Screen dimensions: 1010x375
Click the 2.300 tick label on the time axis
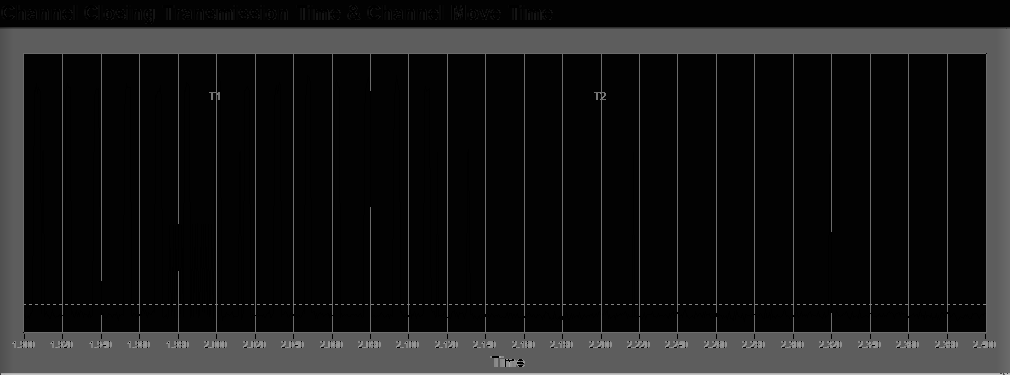(793, 345)
